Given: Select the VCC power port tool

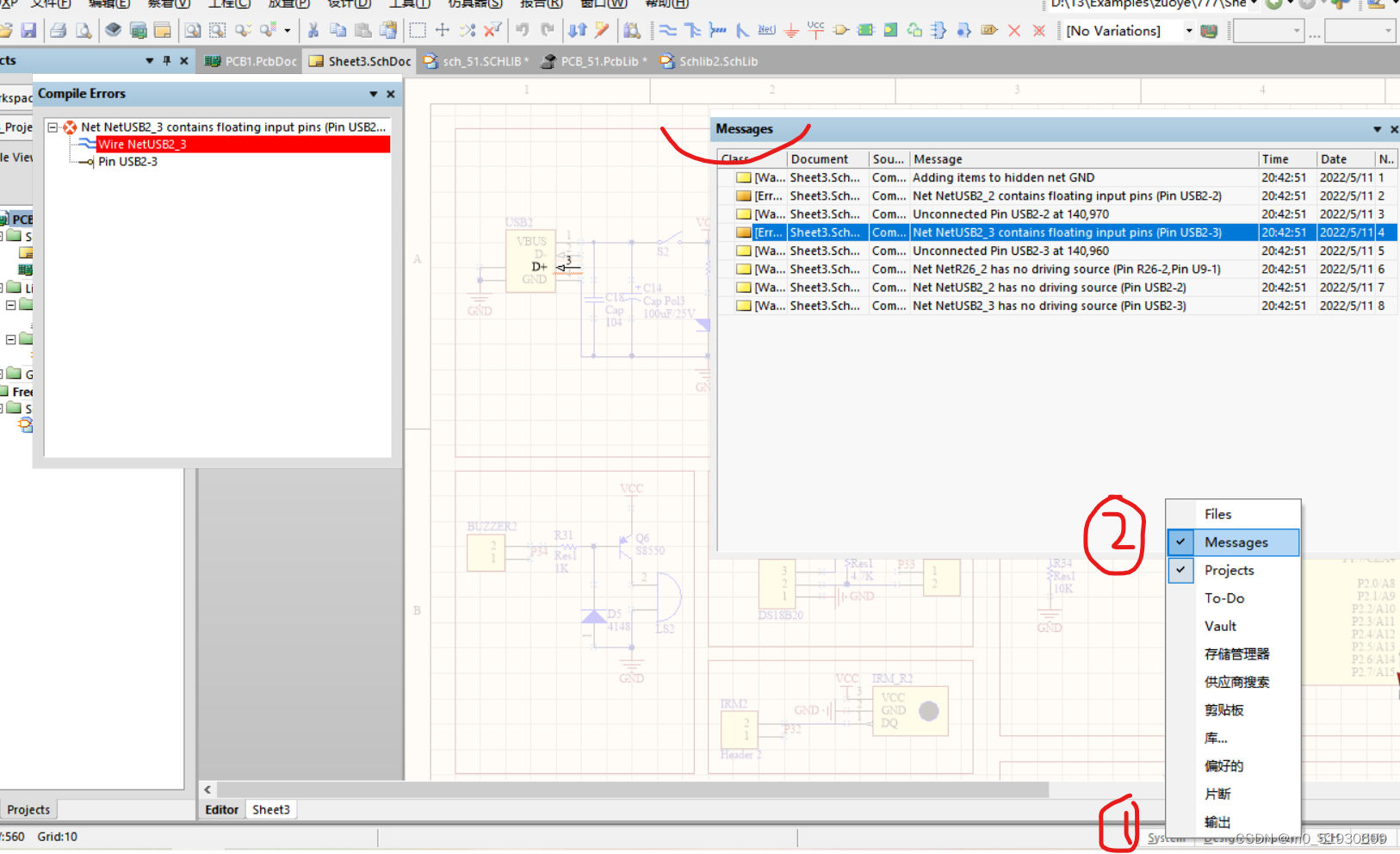Looking at the screenshot, I should (x=815, y=31).
